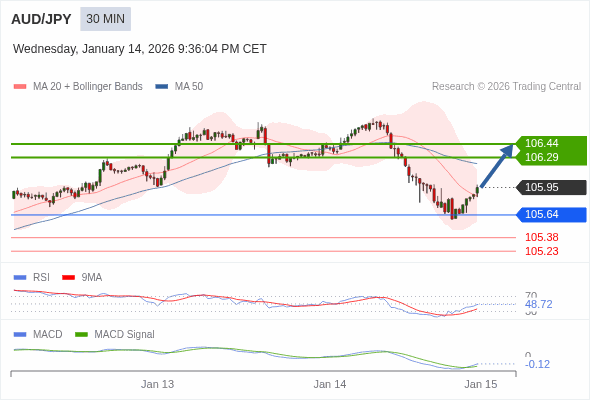Click the MACD value -0.12
Screen dimensions: 590x400
click(x=537, y=364)
